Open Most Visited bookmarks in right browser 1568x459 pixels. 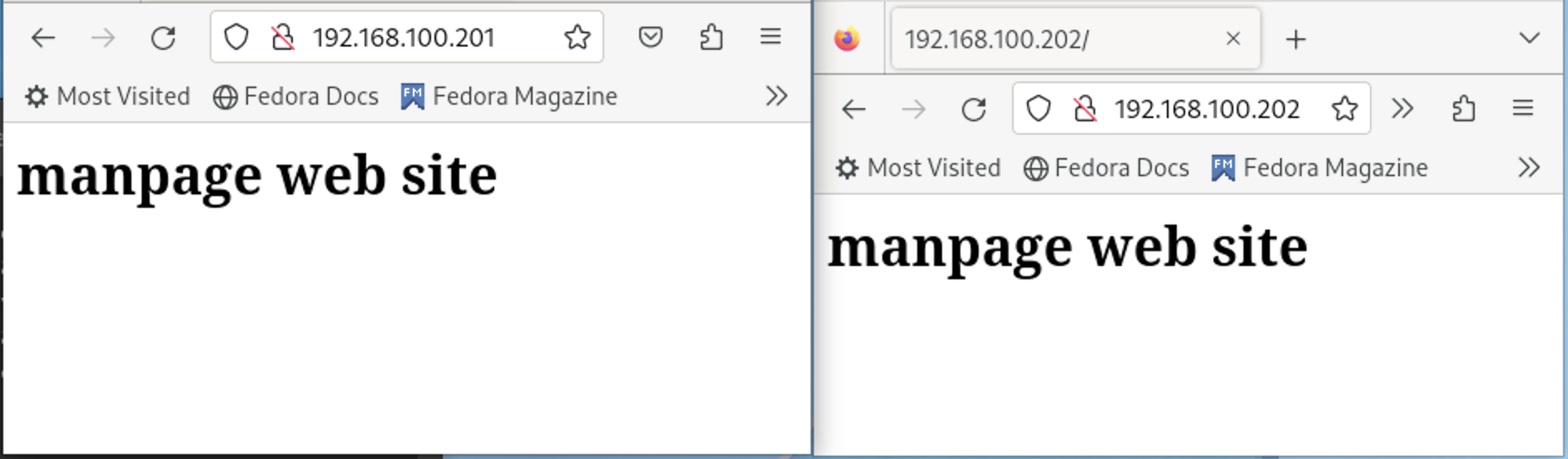[x=918, y=168]
